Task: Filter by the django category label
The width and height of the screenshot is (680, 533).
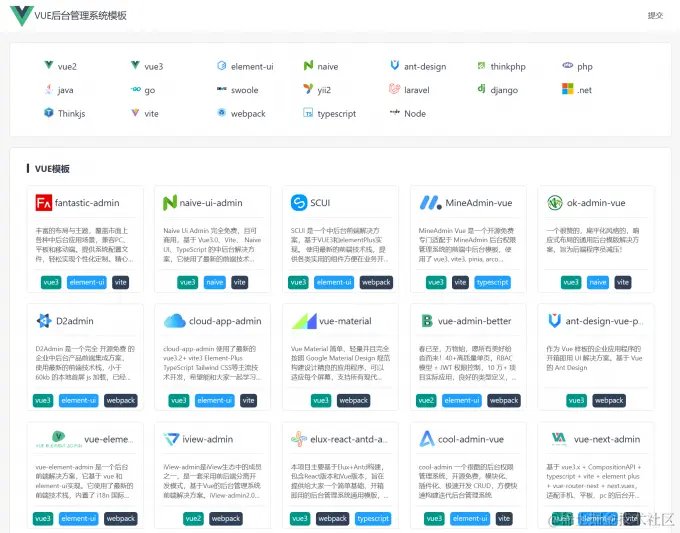Action: pos(504,90)
